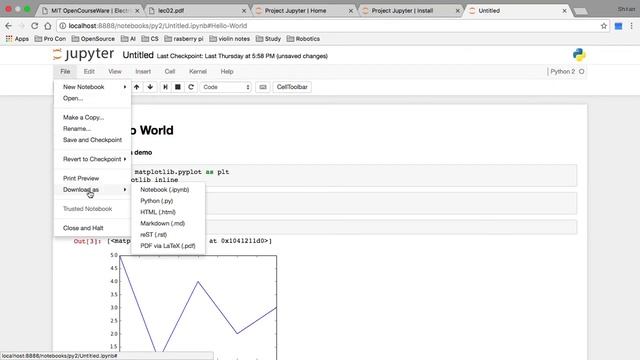Click the move cell up arrow icon
Screen dimensions: 640x360
coord(137,87)
